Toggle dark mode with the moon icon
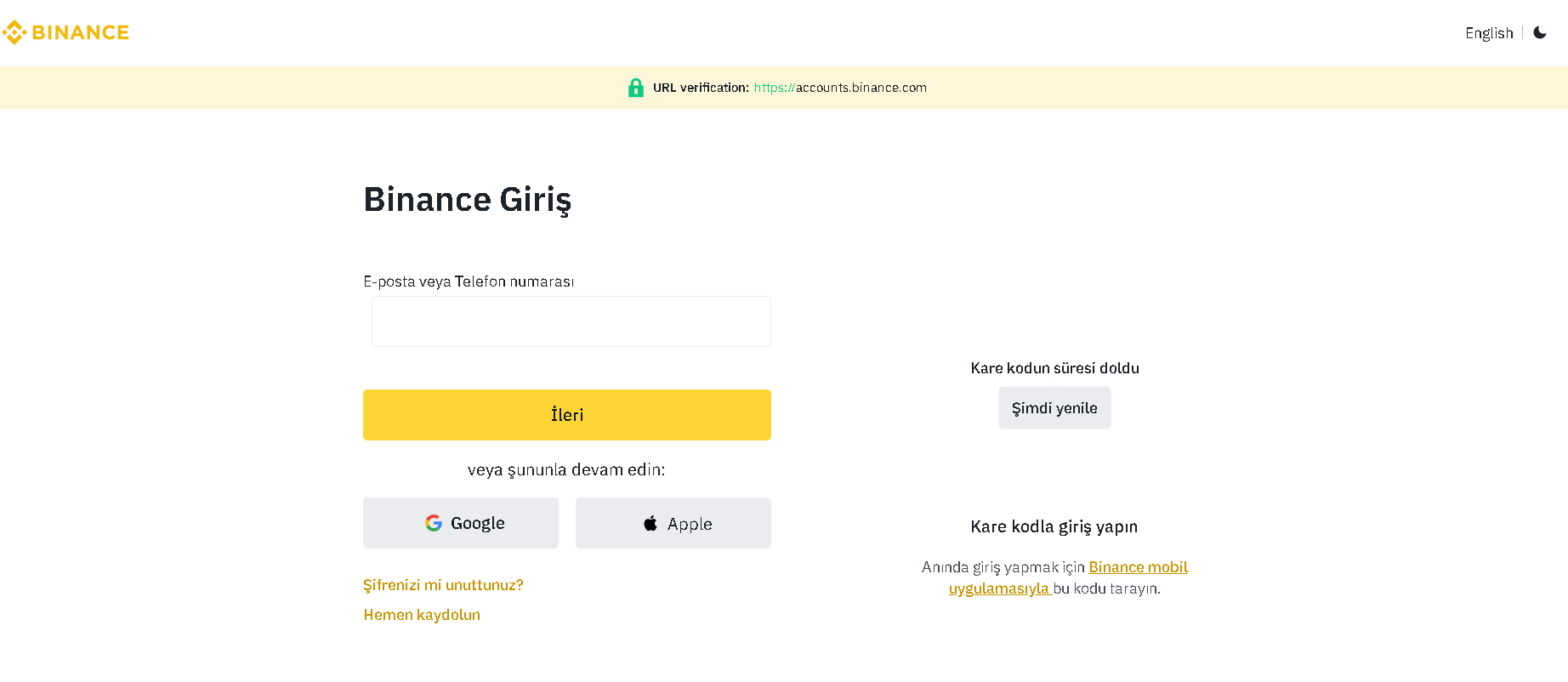Viewport: 1568px width, 682px height. pyautogui.click(x=1540, y=33)
